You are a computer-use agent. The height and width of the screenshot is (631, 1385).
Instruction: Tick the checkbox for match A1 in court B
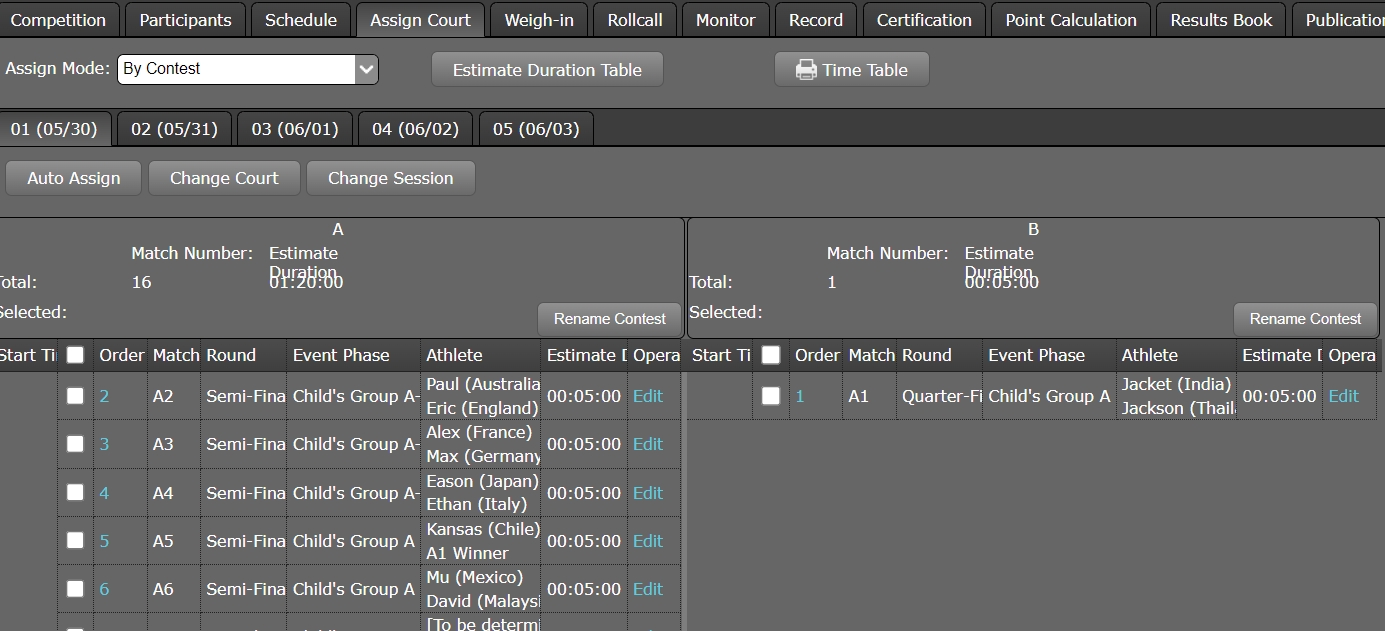(770, 396)
